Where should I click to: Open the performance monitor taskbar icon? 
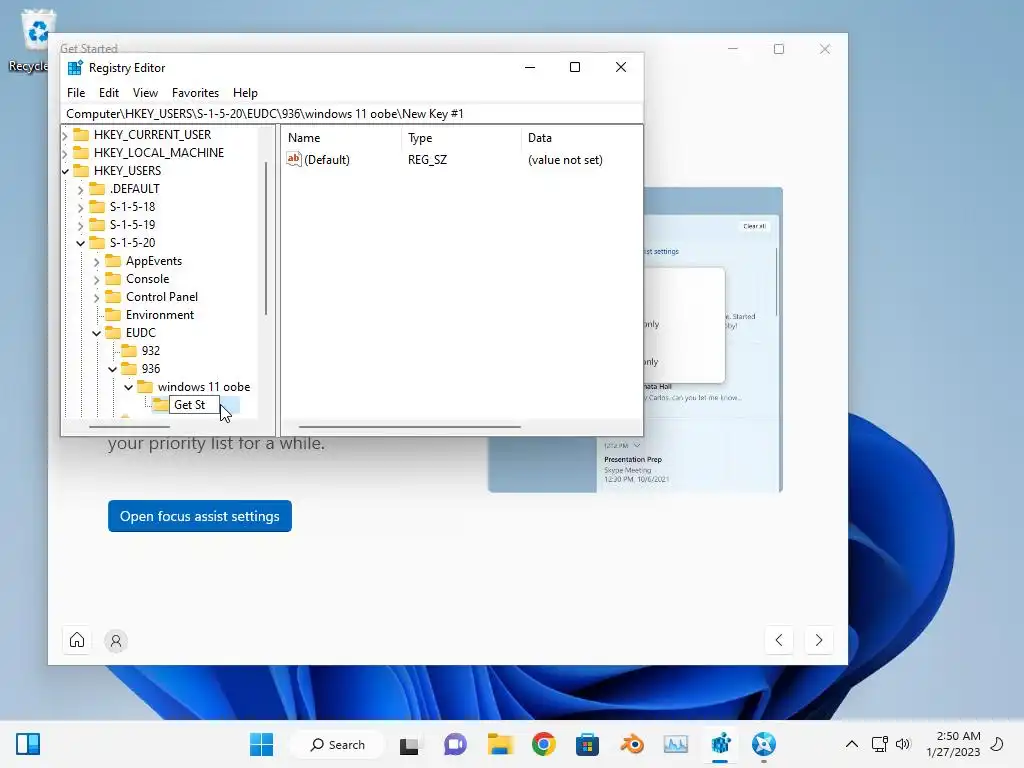pyautogui.click(x=675, y=744)
